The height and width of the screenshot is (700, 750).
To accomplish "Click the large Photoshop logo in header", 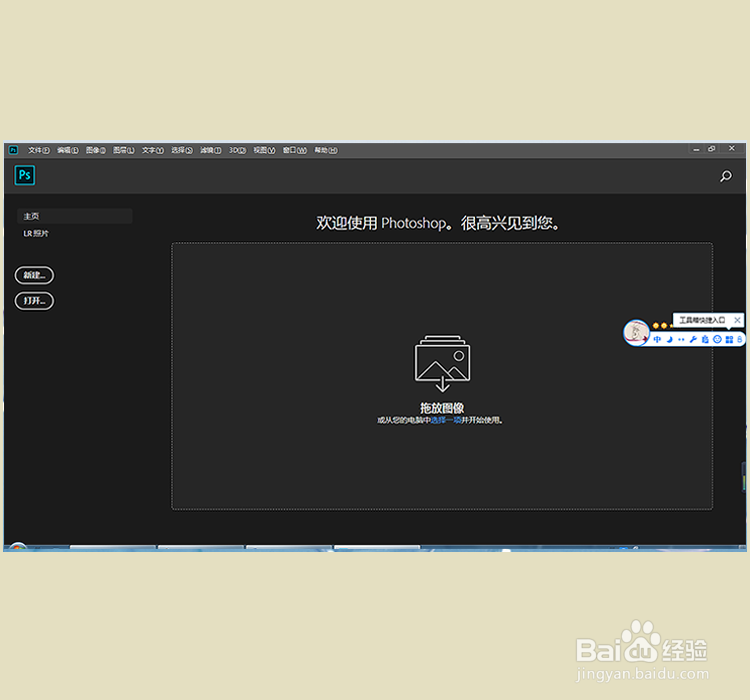I will coord(25,175).
